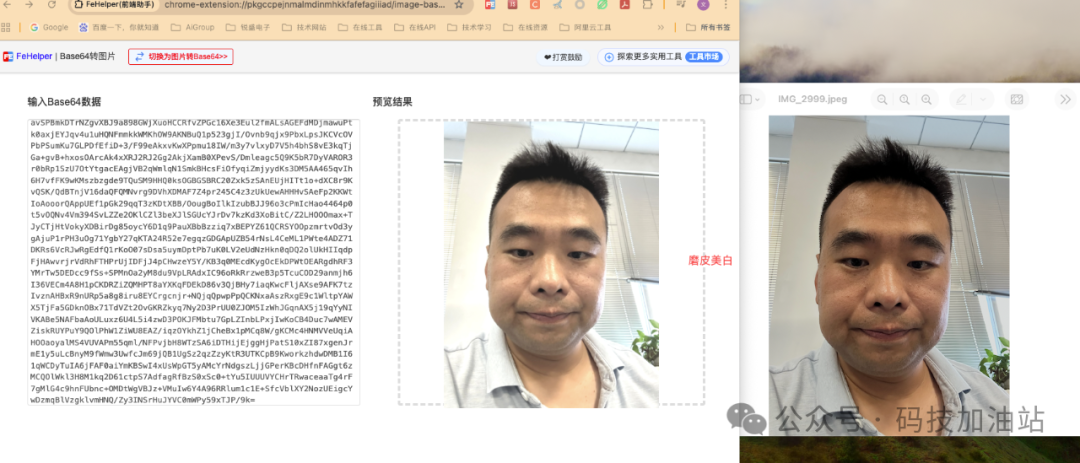This screenshot has width=1080, height=463.
Task: Click the Base64转图片 title text
Action: click(x=87, y=56)
